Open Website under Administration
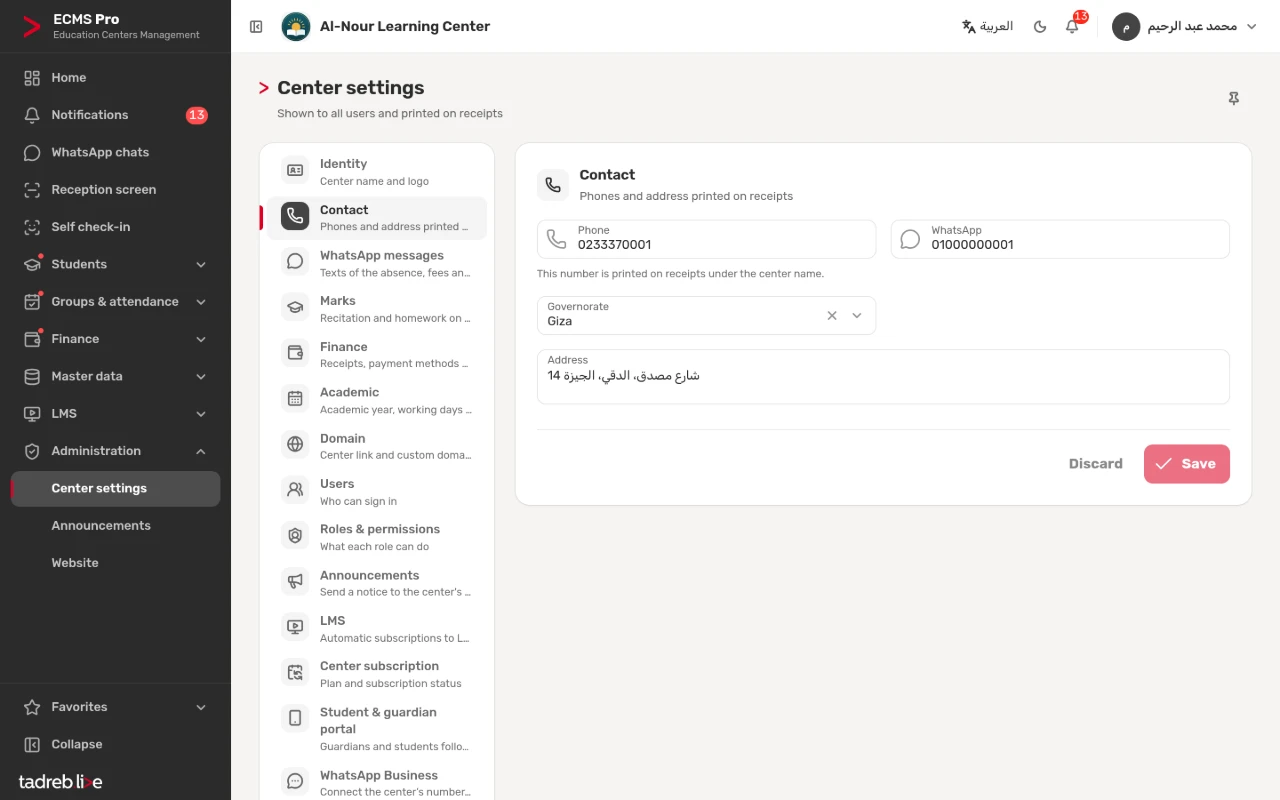 pyautogui.click(x=115, y=563)
